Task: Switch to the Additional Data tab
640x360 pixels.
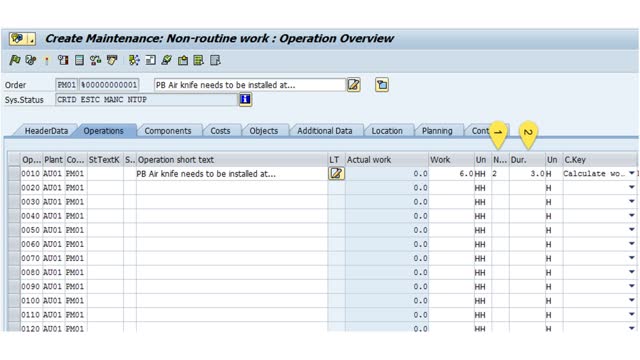Action: pyautogui.click(x=324, y=131)
